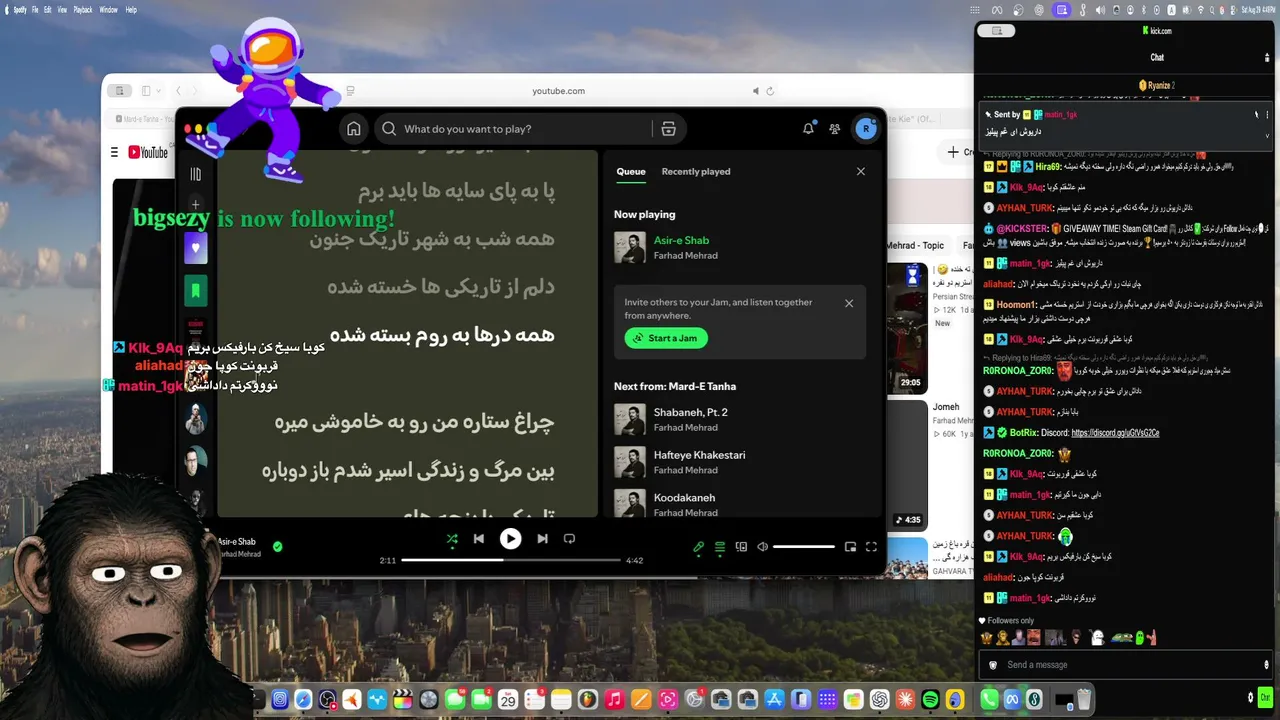Open Spotify miniplayer
1280x720 pixels.
coord(850,547)
